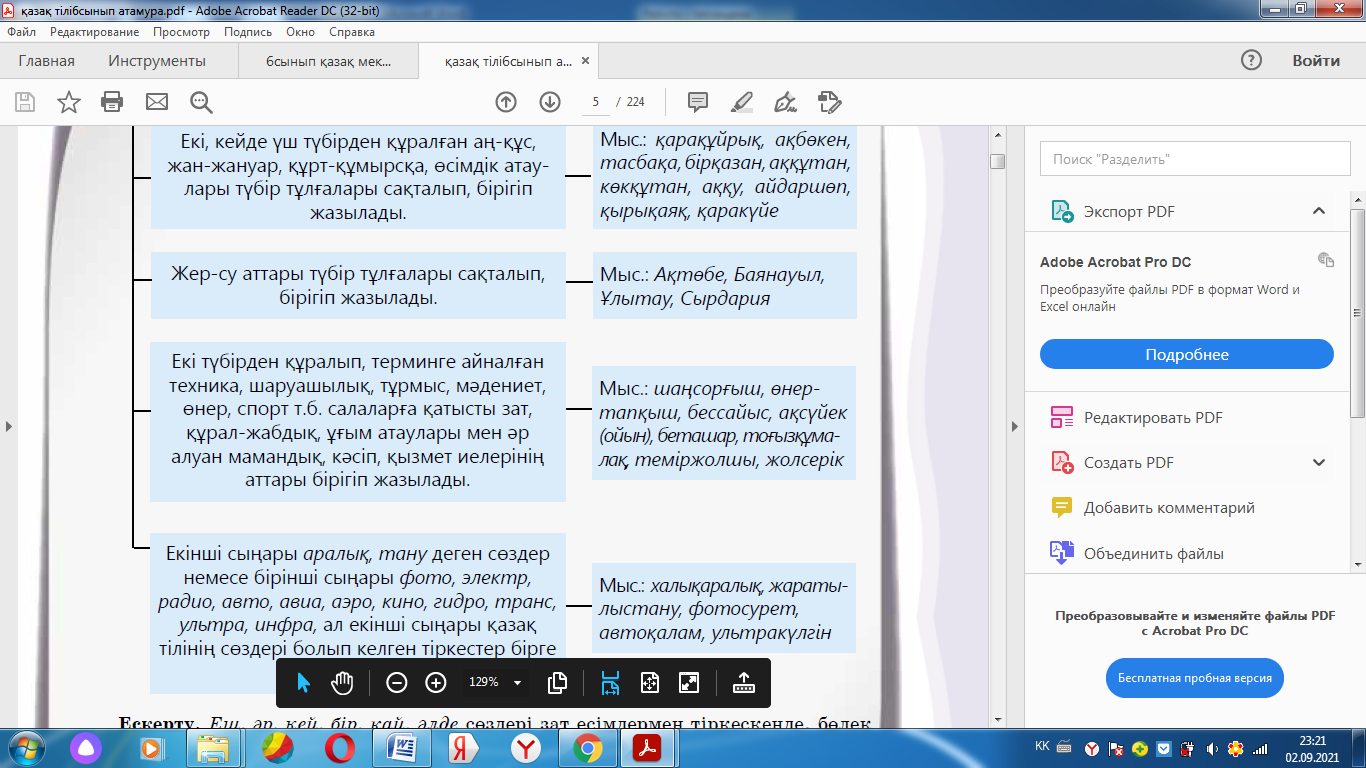Open the email envelope icon
This screenshot has height=768, width=1366.
coord(157,102)
